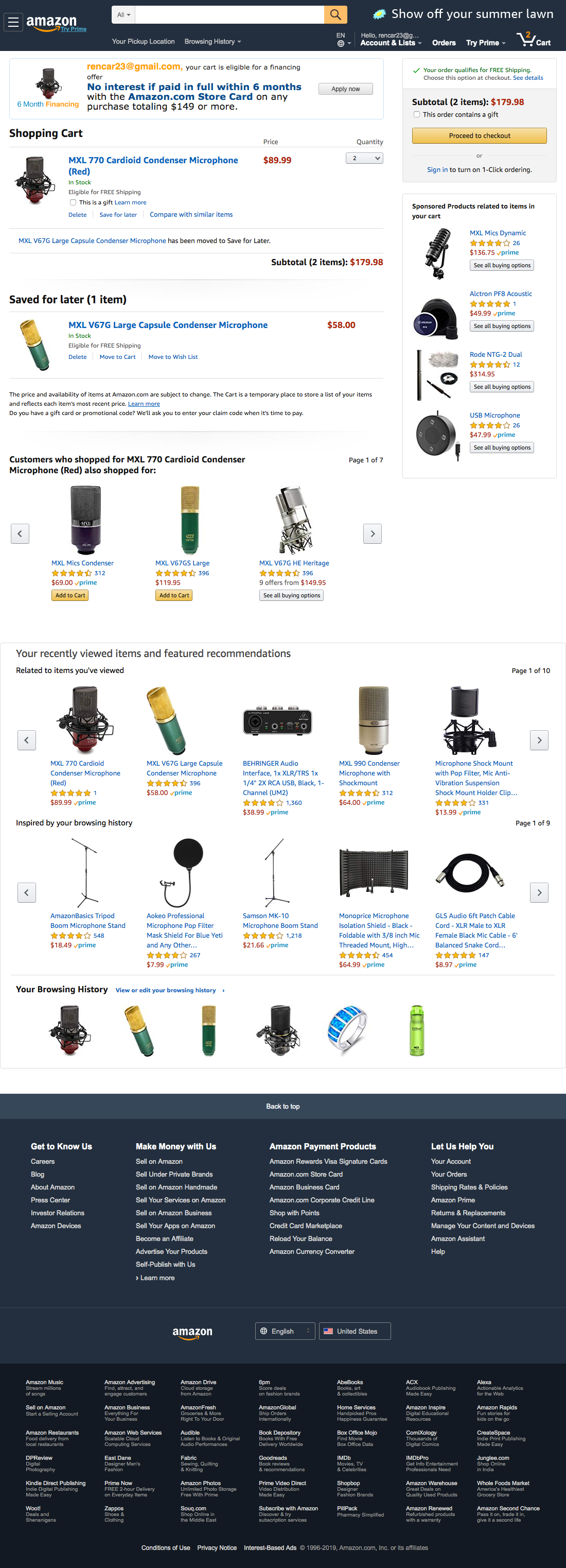Click Proceed to checkout button
Screen dimensions: 566x1568
click(x=479, y=136)
